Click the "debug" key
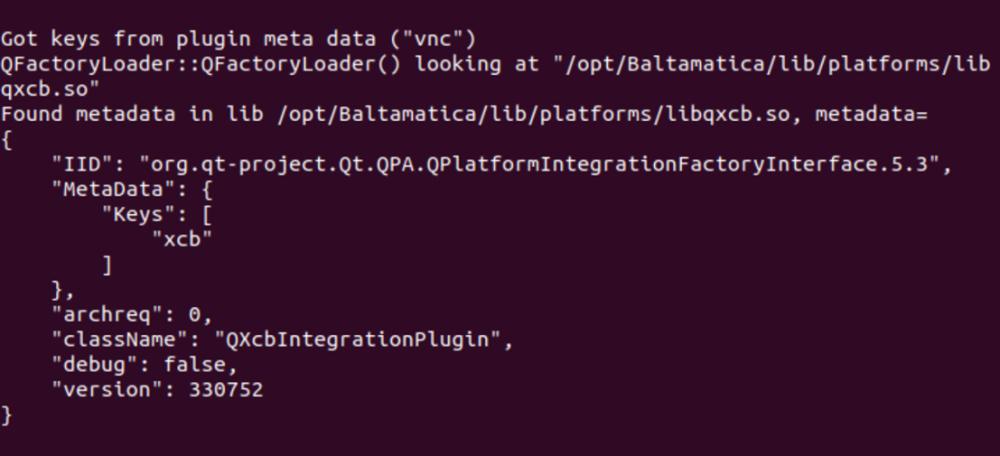1000x456 pixels. click(94, 365)
